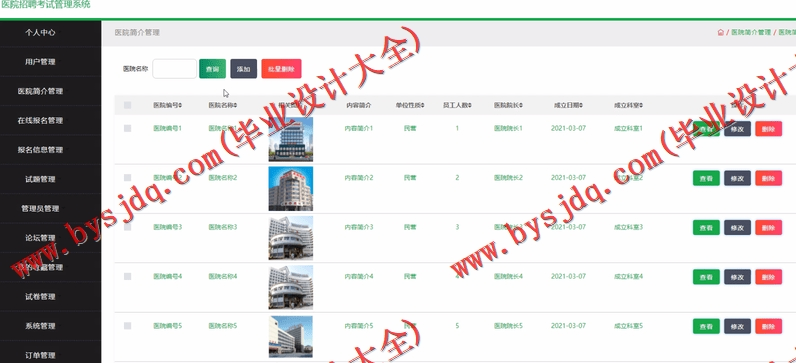Screen dimensions: 796x363
Task: Open the hospital image thumbnail in row 医院名称2
Action: pos(291,188)
